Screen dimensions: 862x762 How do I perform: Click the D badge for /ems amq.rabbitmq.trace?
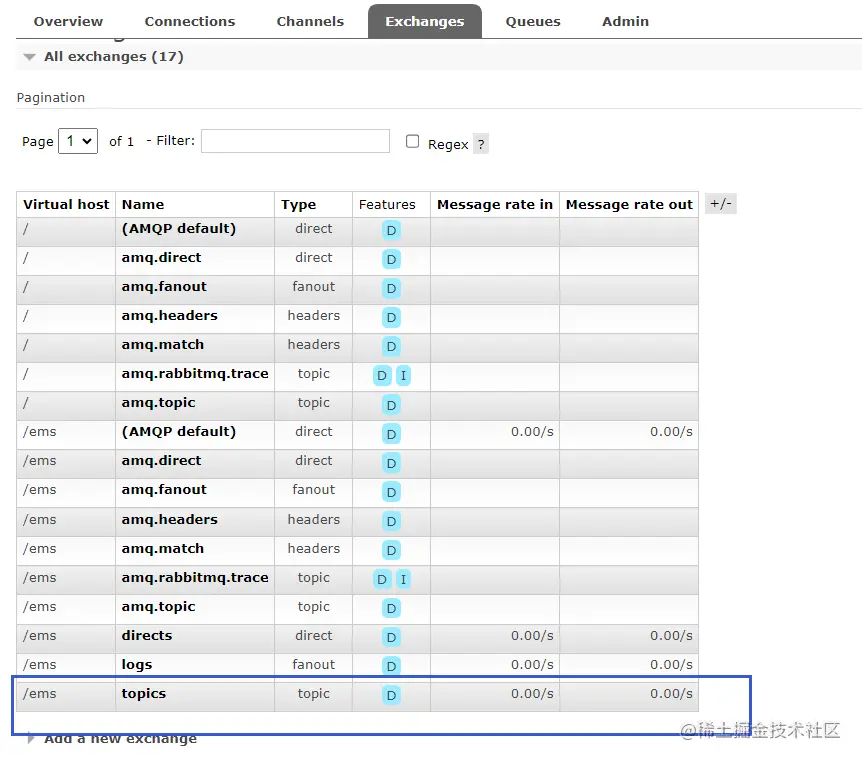click(x=382, y=579)
